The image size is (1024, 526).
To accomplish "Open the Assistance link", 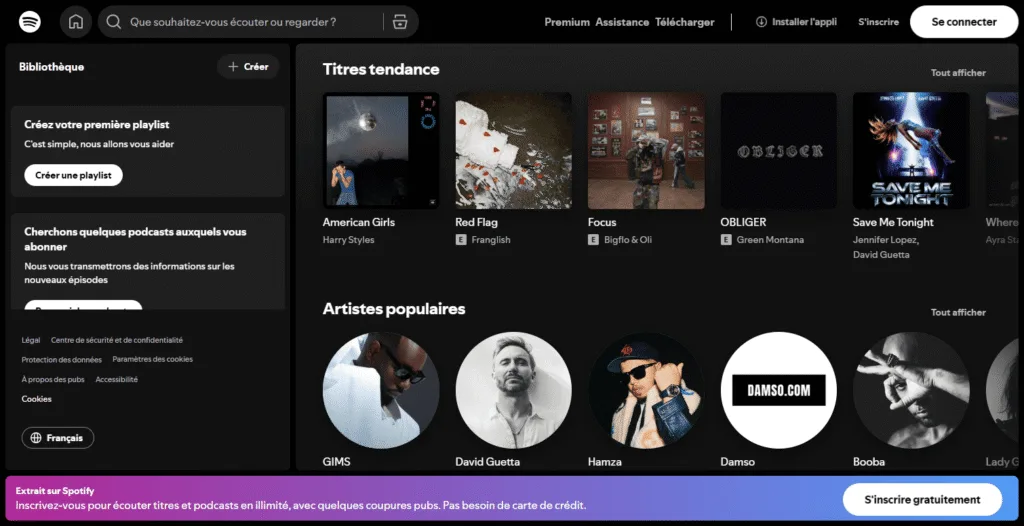I will pyautogui.click(x=622, y=22).
